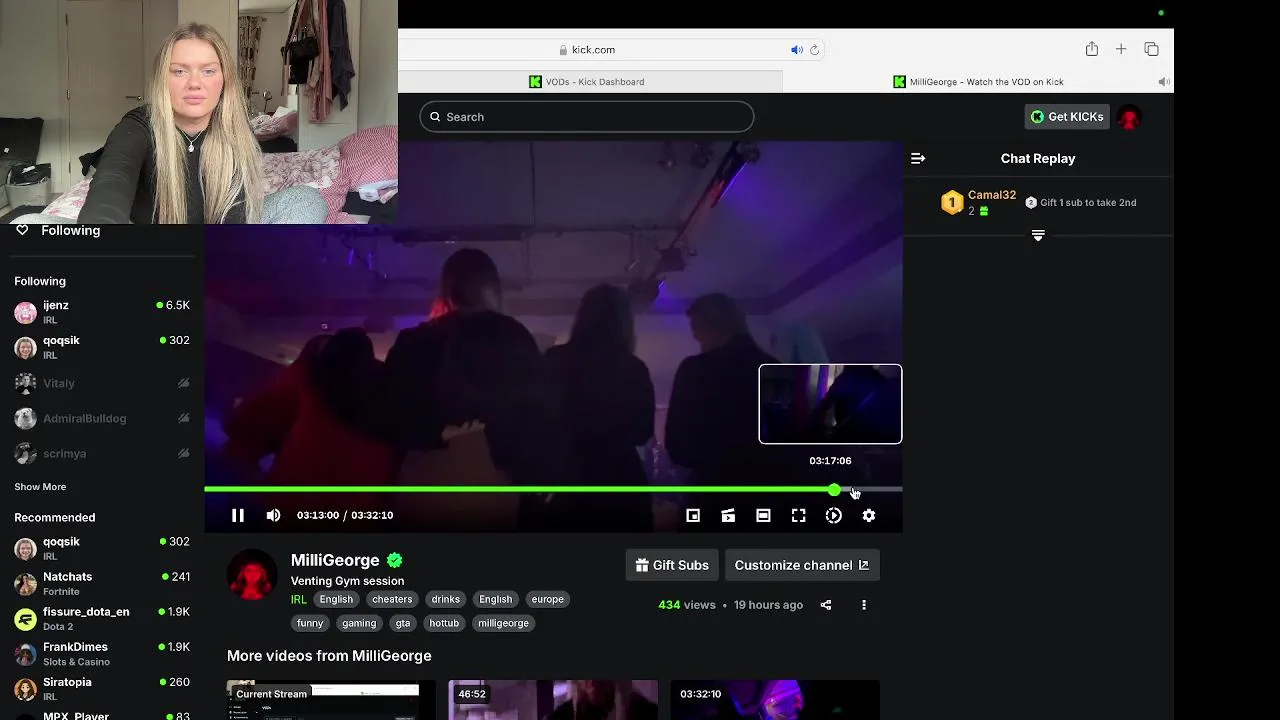Toggle theater mode in the player

click(763, 515)
